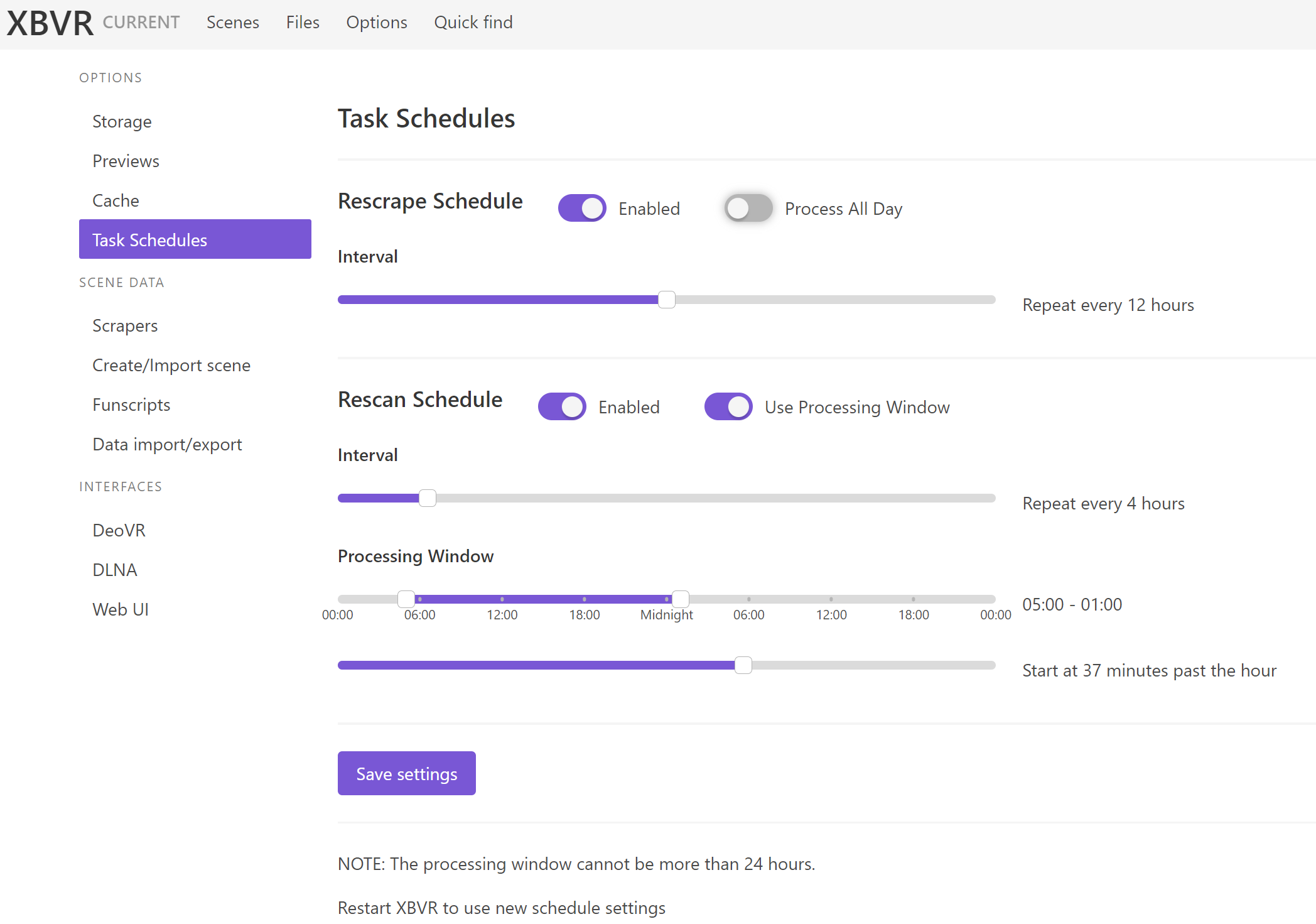Select the Options menu item

pos(376,23)
